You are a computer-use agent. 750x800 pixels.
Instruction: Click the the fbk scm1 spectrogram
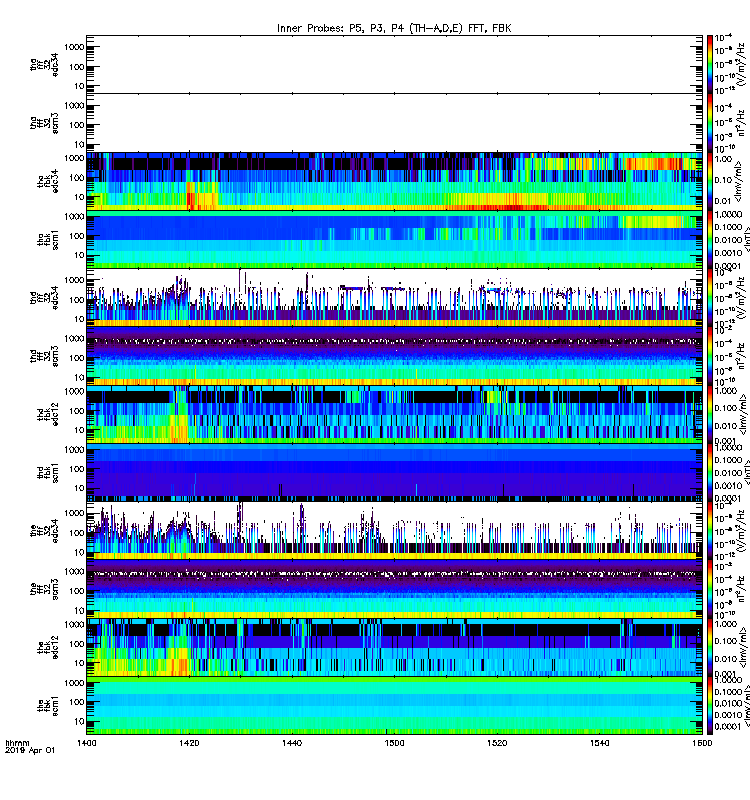click(394, 706)
